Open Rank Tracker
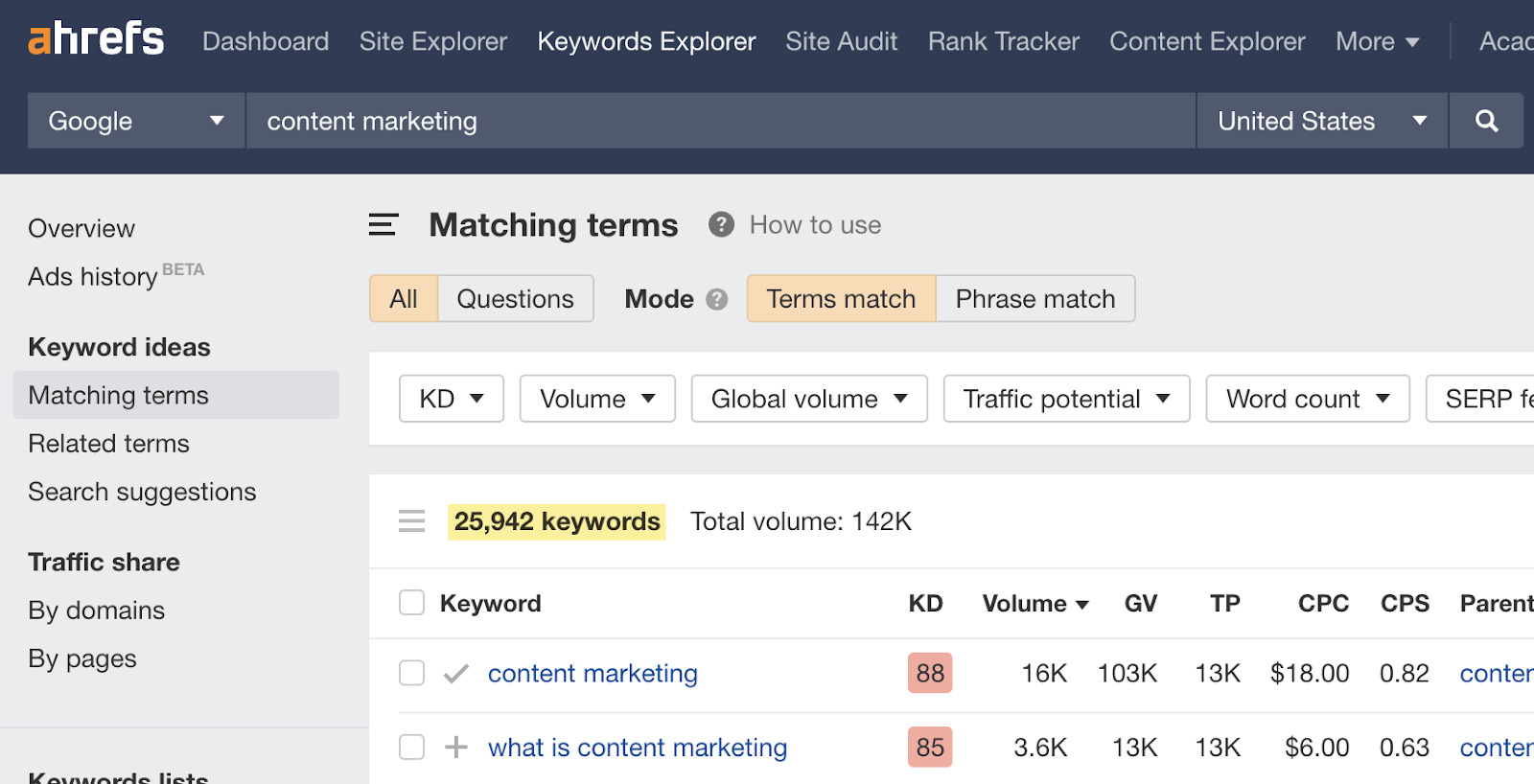Screen dimensions: 1534x784 click(x=1004, y=41)
